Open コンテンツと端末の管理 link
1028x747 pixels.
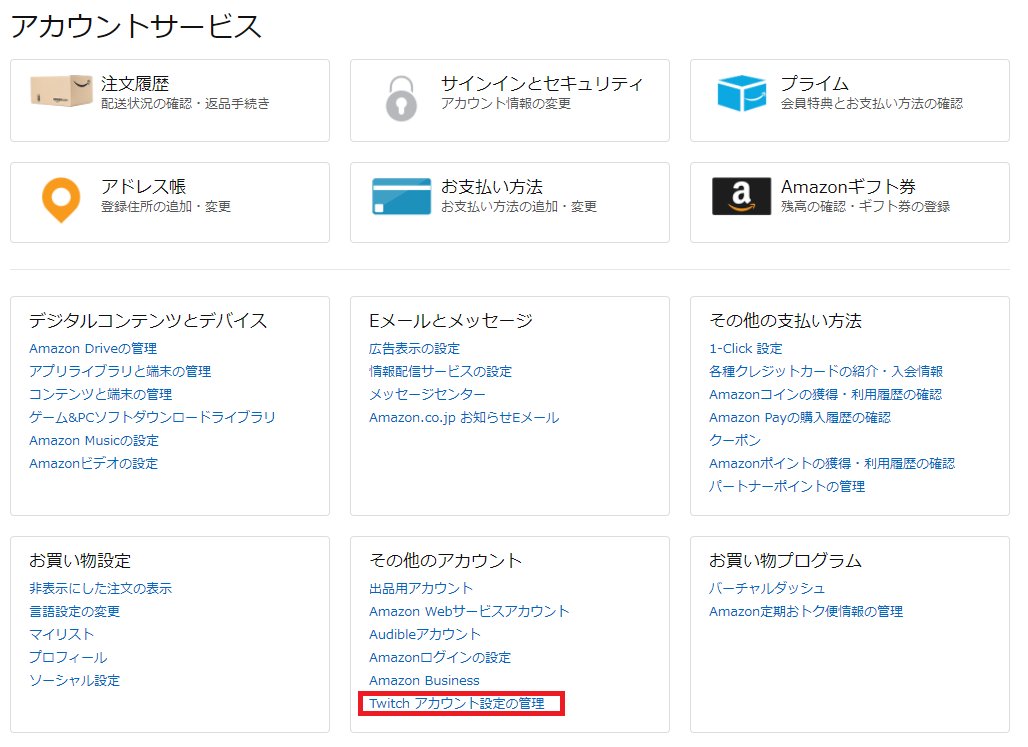(100, 394)
